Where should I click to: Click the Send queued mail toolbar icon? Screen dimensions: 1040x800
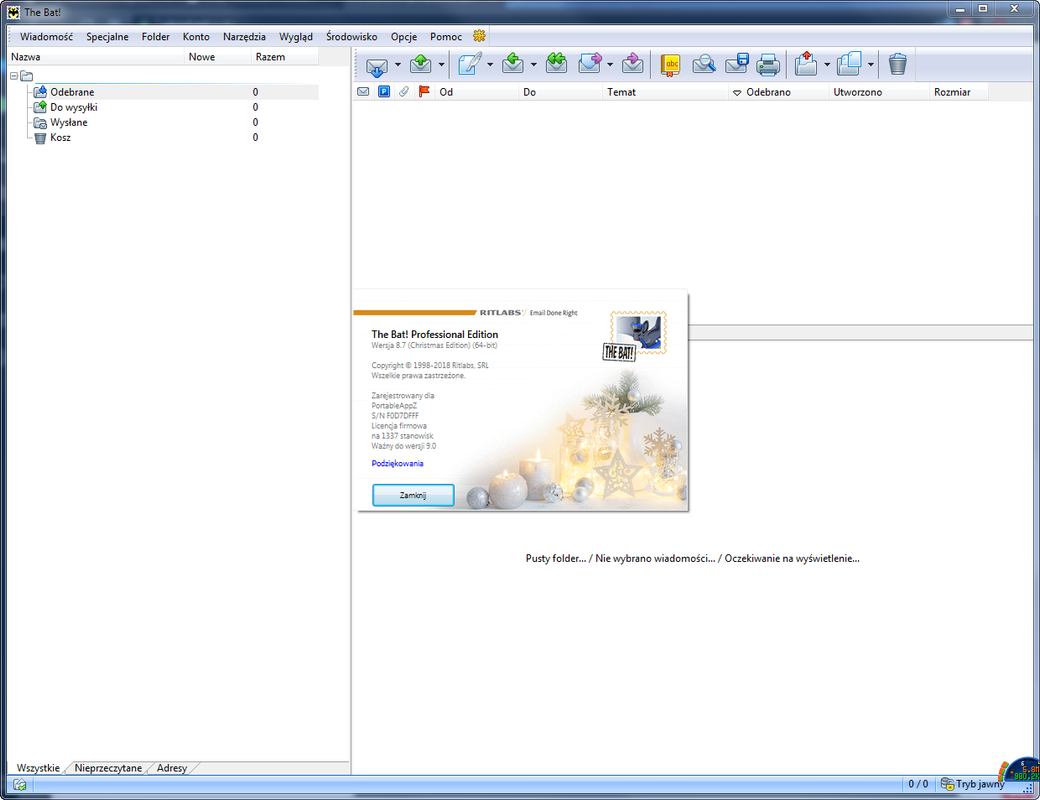(421, 64)
